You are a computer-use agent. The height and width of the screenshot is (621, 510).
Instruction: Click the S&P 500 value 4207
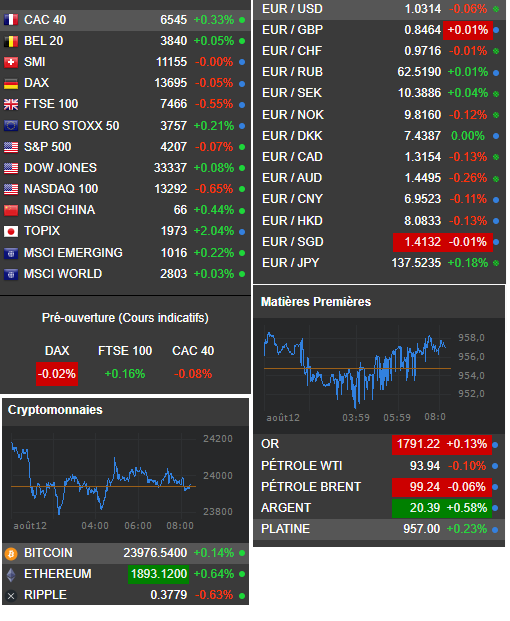point(173,147)
